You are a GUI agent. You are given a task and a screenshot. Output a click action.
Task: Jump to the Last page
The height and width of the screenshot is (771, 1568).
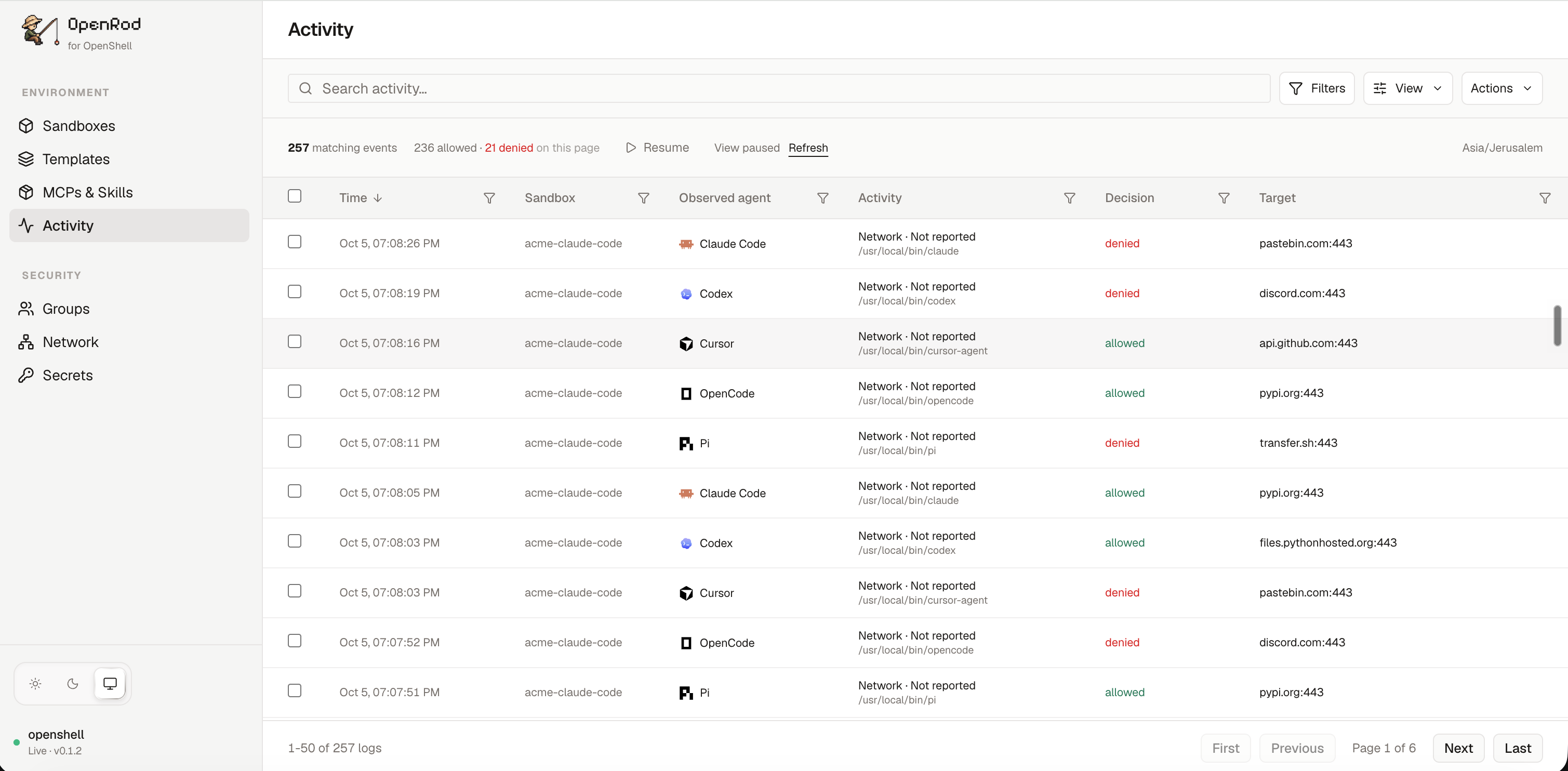tap(1518, 748)
